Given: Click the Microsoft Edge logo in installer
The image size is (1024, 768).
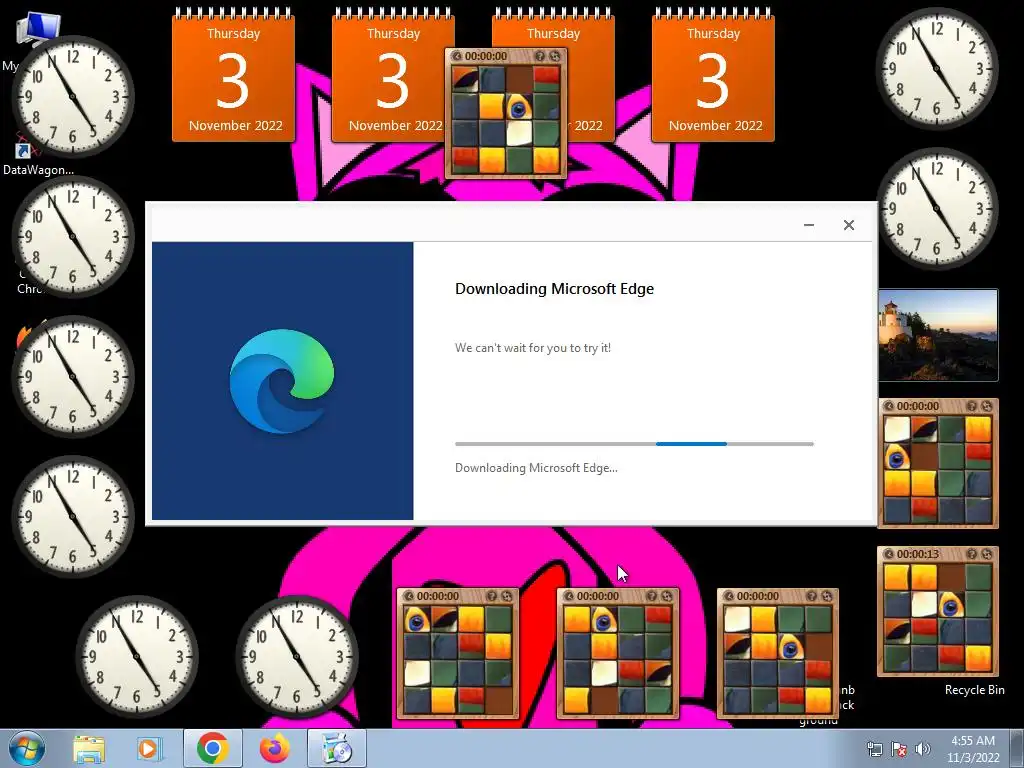Looking at the screenshot, I should coord(282,381).
